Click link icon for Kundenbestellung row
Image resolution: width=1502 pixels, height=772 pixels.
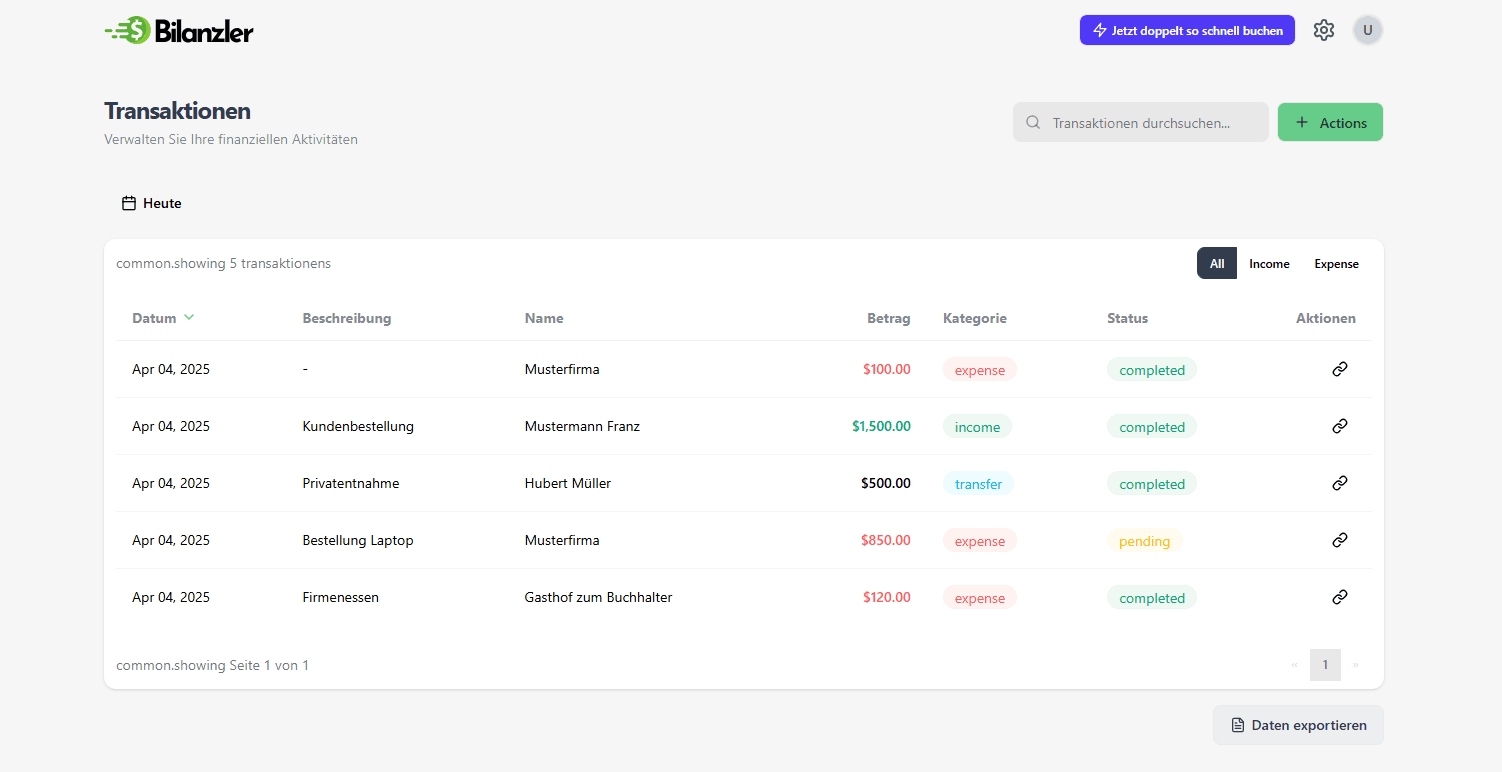pos(1340,426)
